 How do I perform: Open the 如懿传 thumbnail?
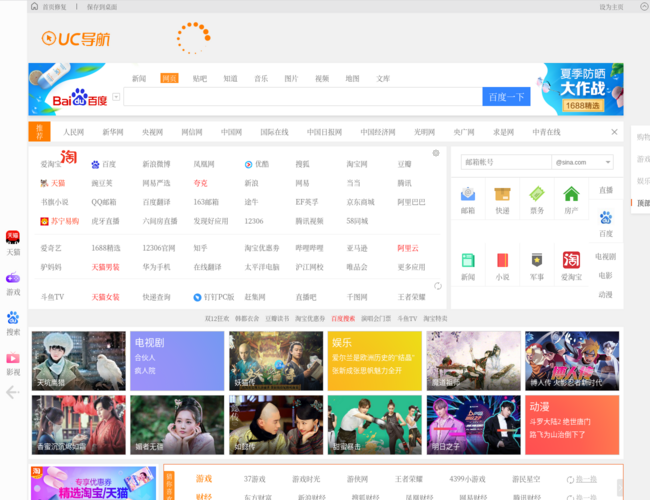276,425
